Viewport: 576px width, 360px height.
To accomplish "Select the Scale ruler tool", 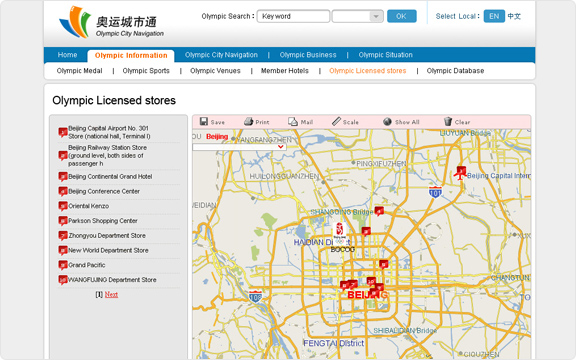I will click(x=336, y=122).
